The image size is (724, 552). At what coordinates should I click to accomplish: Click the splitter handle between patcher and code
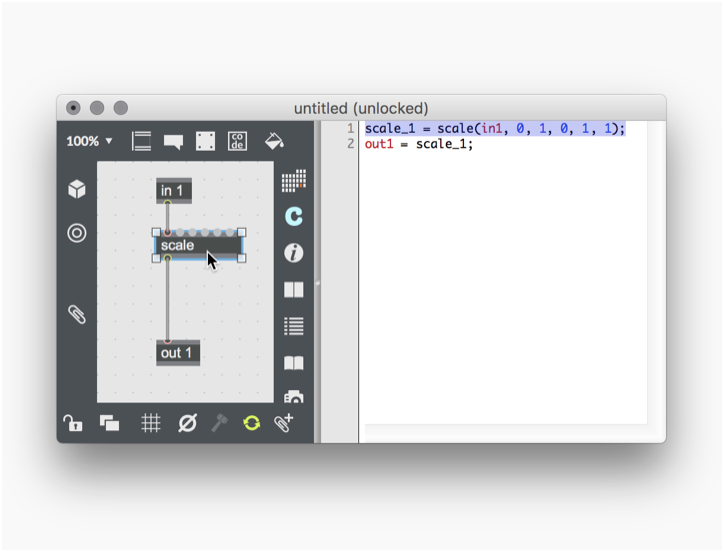tap(317, 282)
